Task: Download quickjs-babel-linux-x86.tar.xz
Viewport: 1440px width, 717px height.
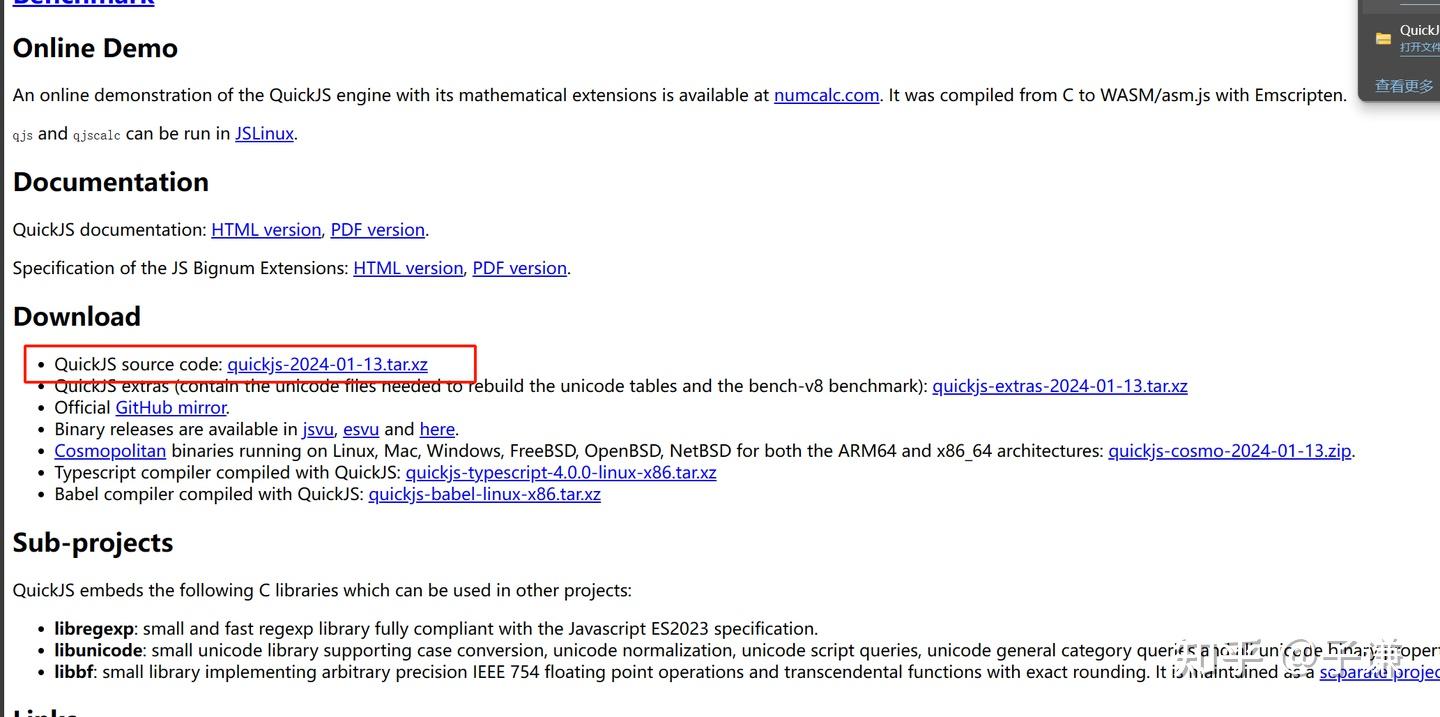Action: coord(484,494)
